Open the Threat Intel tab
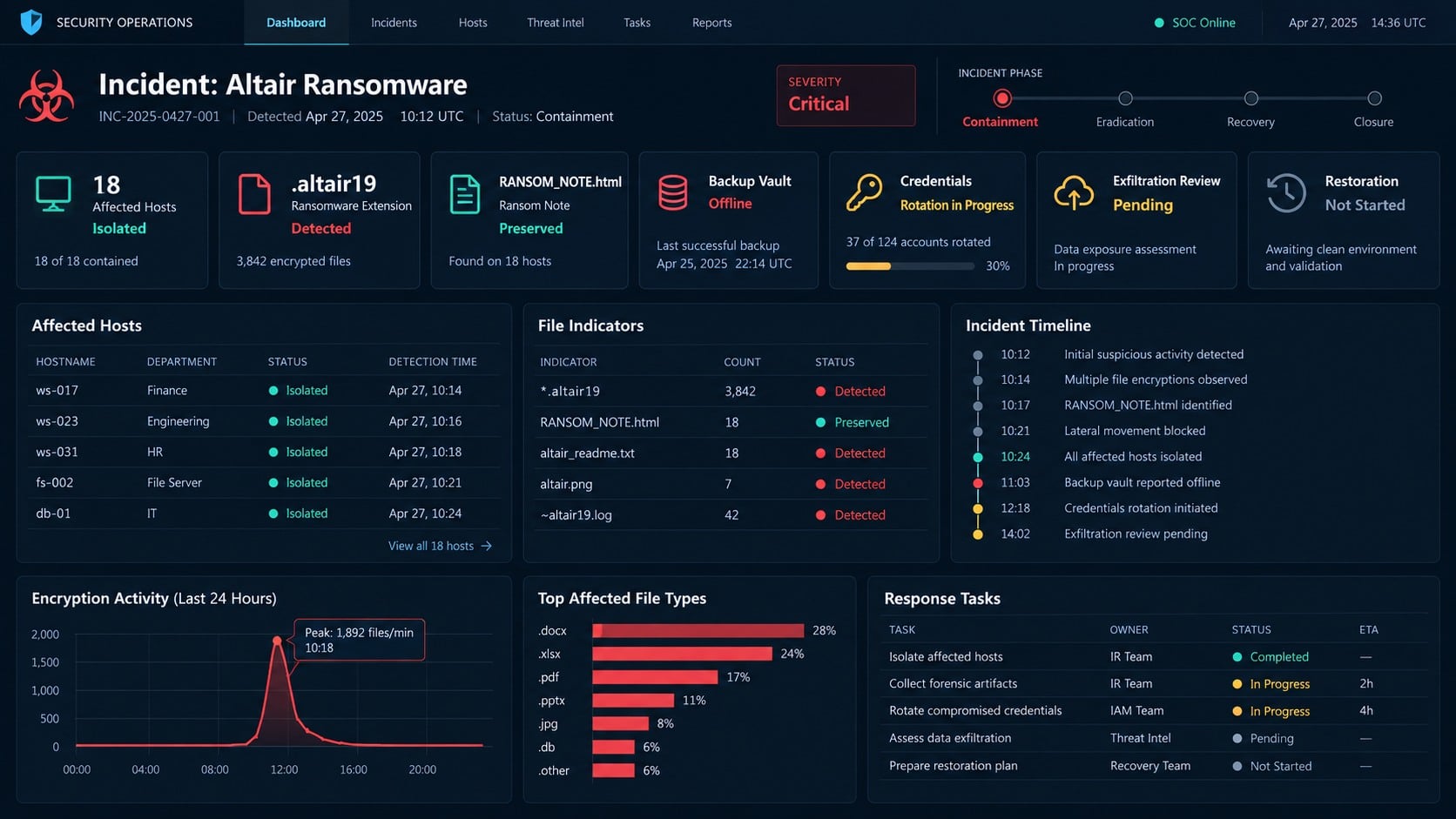Image resolution: width=1456 pixels, height=819 pixels. 556,23
